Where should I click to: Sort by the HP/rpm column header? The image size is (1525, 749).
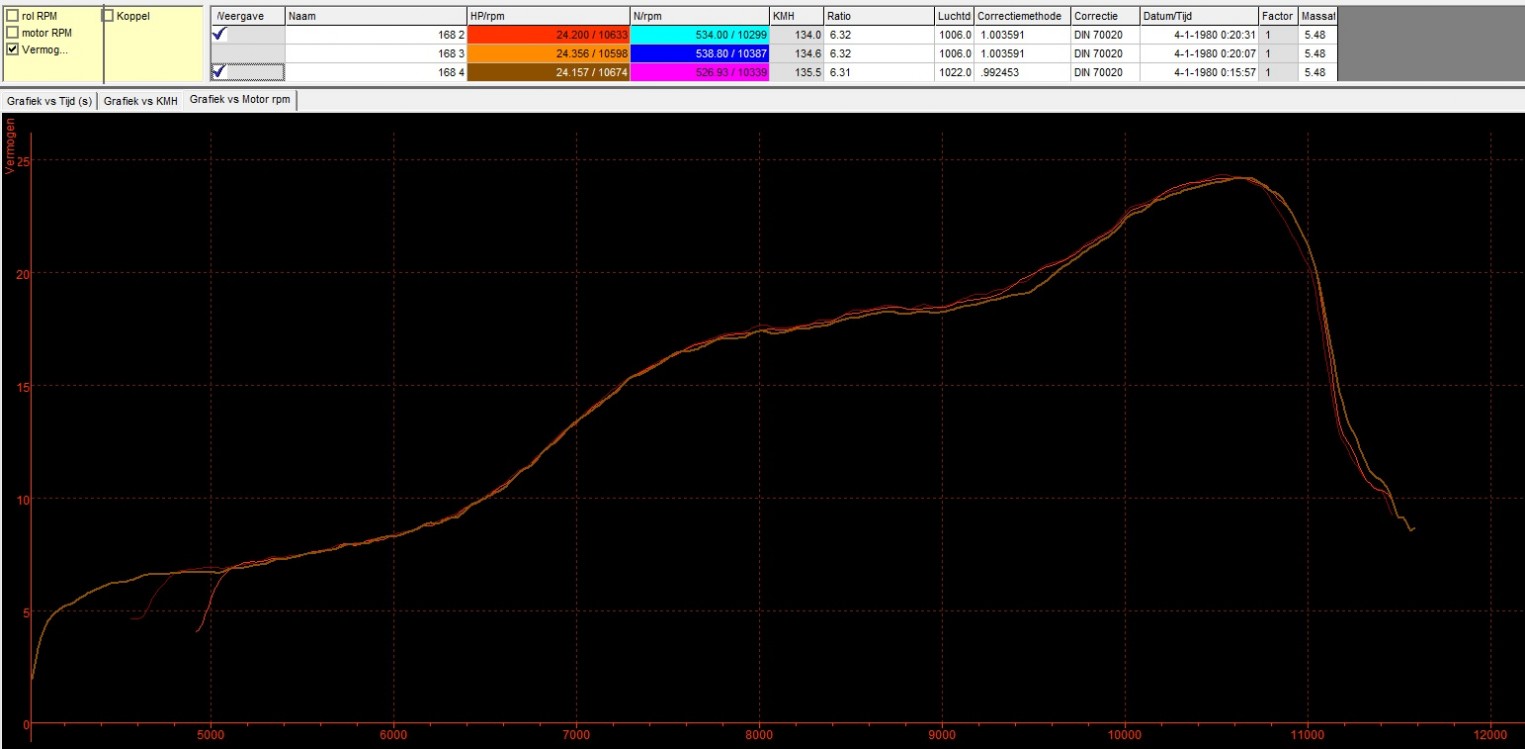[548, 16]
